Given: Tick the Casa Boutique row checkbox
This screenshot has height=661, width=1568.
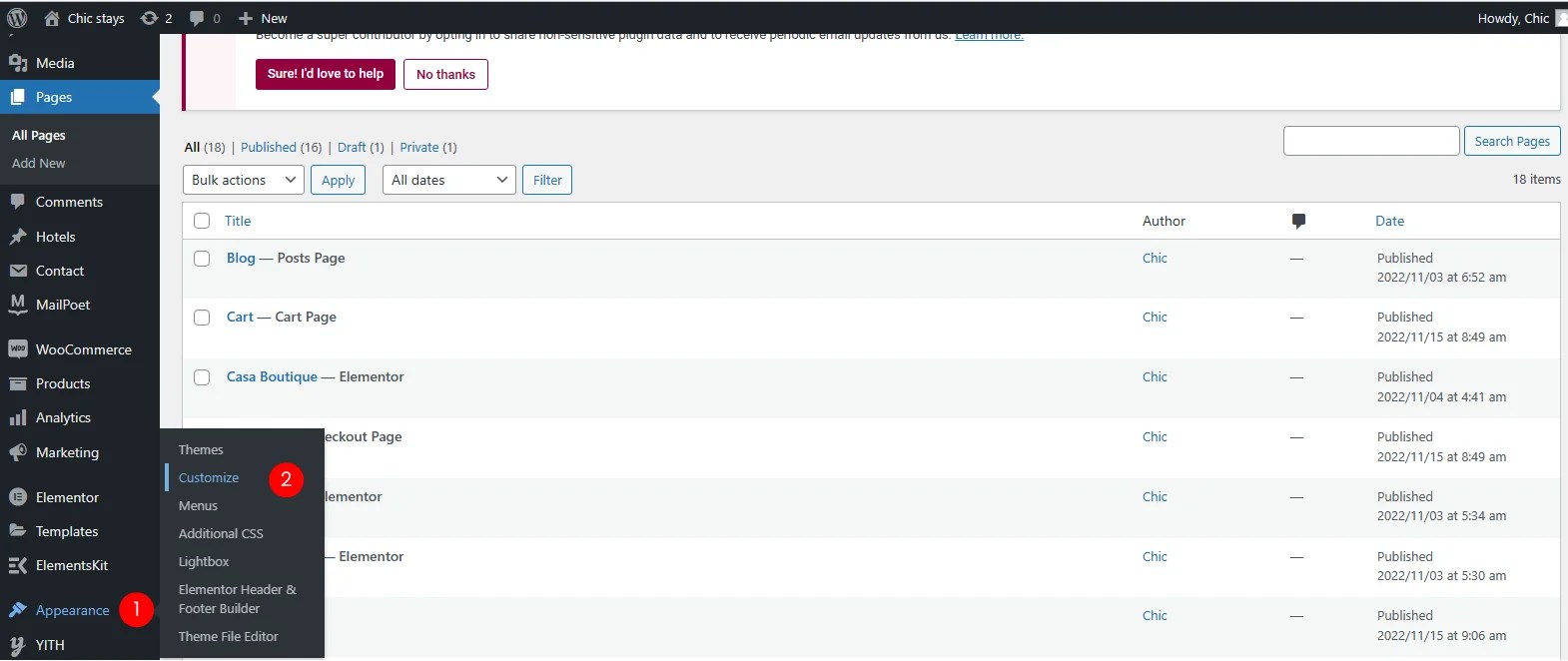Looking at the screenshot, I should coord(202,377).
